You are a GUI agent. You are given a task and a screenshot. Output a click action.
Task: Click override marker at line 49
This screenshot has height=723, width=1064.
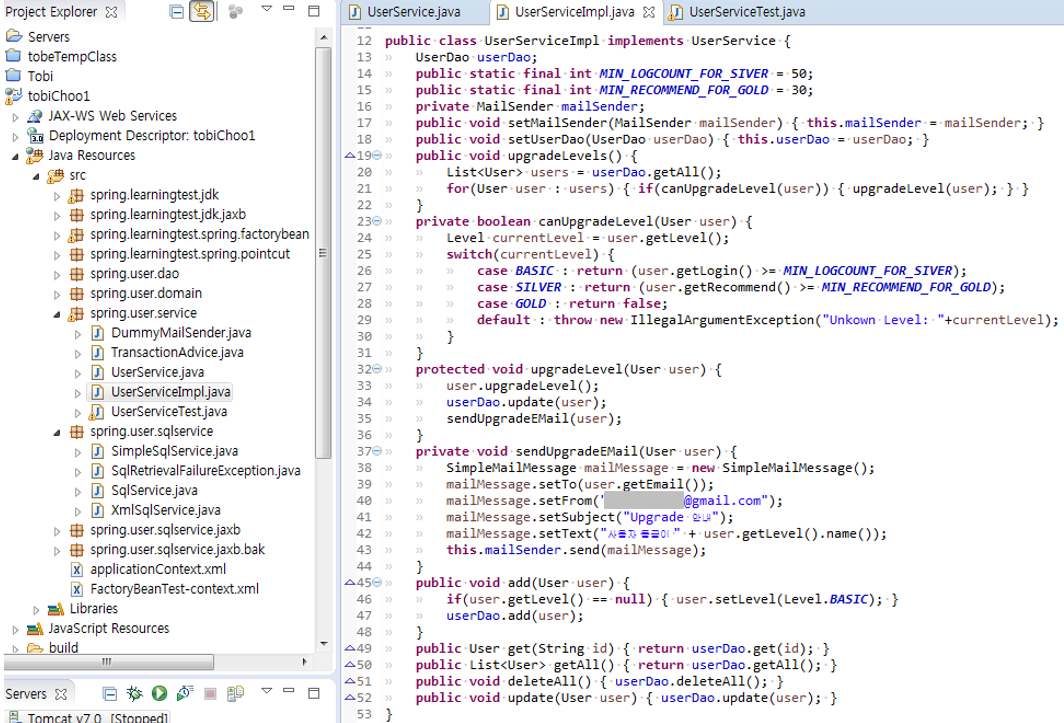point(350,648)
